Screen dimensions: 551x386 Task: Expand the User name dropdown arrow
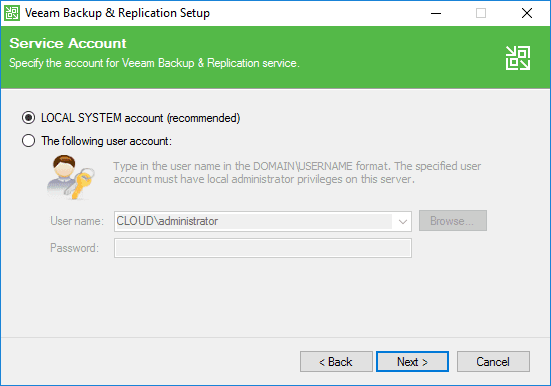click(x=403, y=221)
